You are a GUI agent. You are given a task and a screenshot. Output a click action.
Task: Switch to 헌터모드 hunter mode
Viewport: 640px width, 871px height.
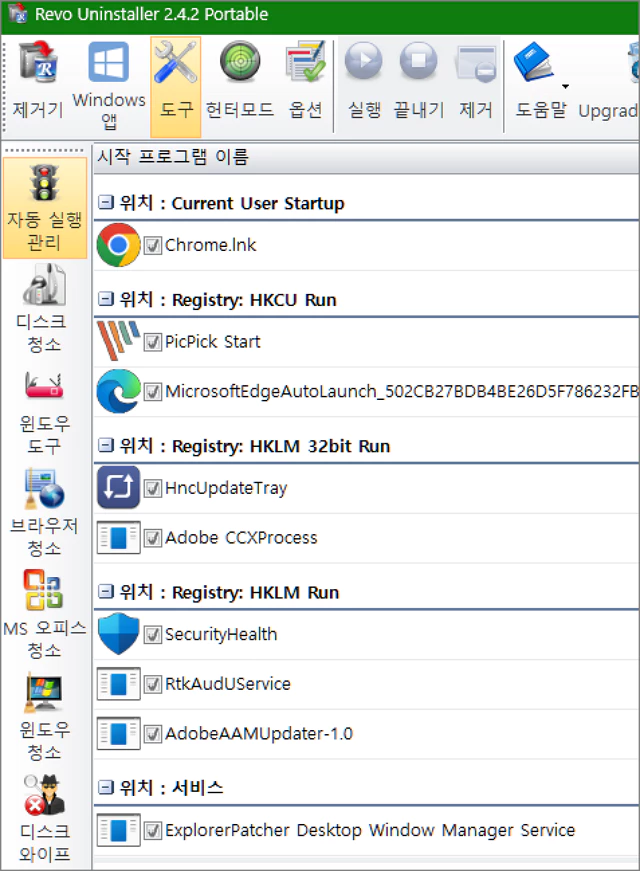pos(240,82)
